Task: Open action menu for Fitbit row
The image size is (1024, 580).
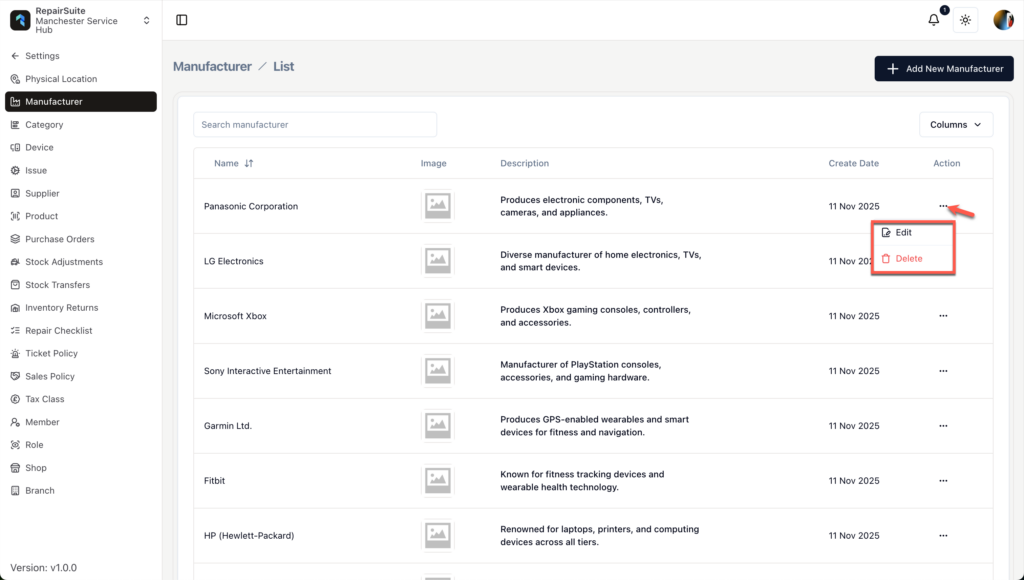Action: point(943,481)
